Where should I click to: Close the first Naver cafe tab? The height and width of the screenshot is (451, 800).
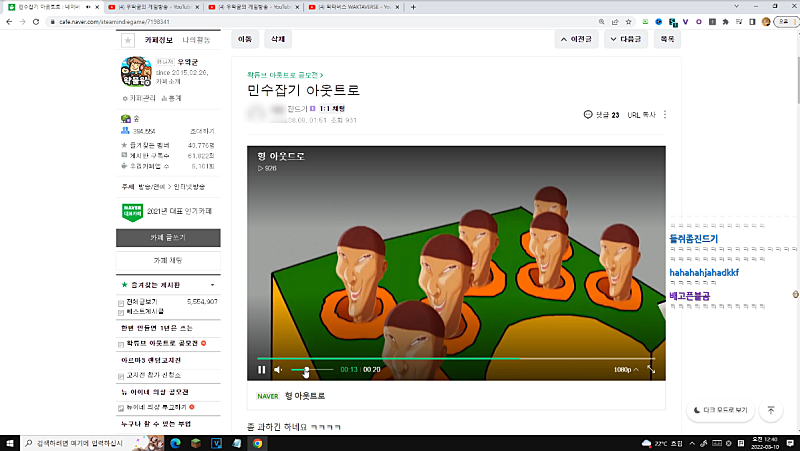click(97, 7)
